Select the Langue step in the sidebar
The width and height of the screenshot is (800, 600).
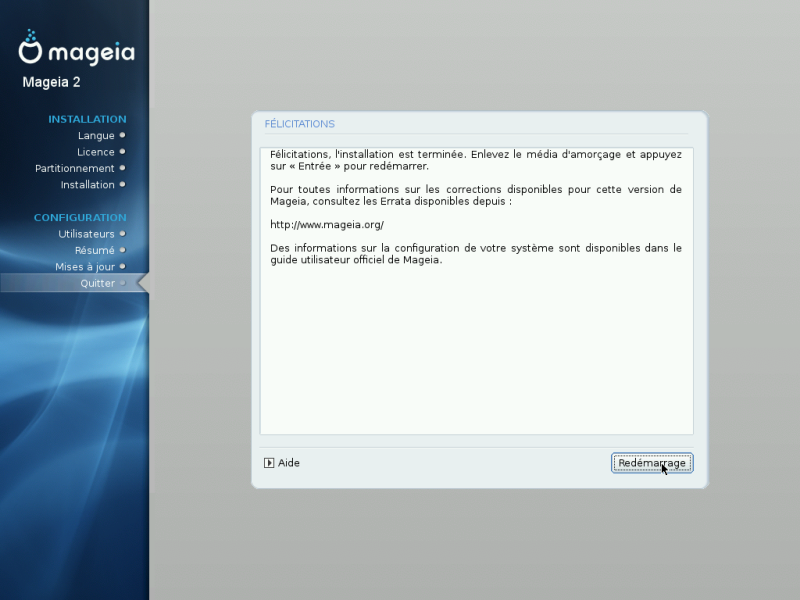pos(96,136)
